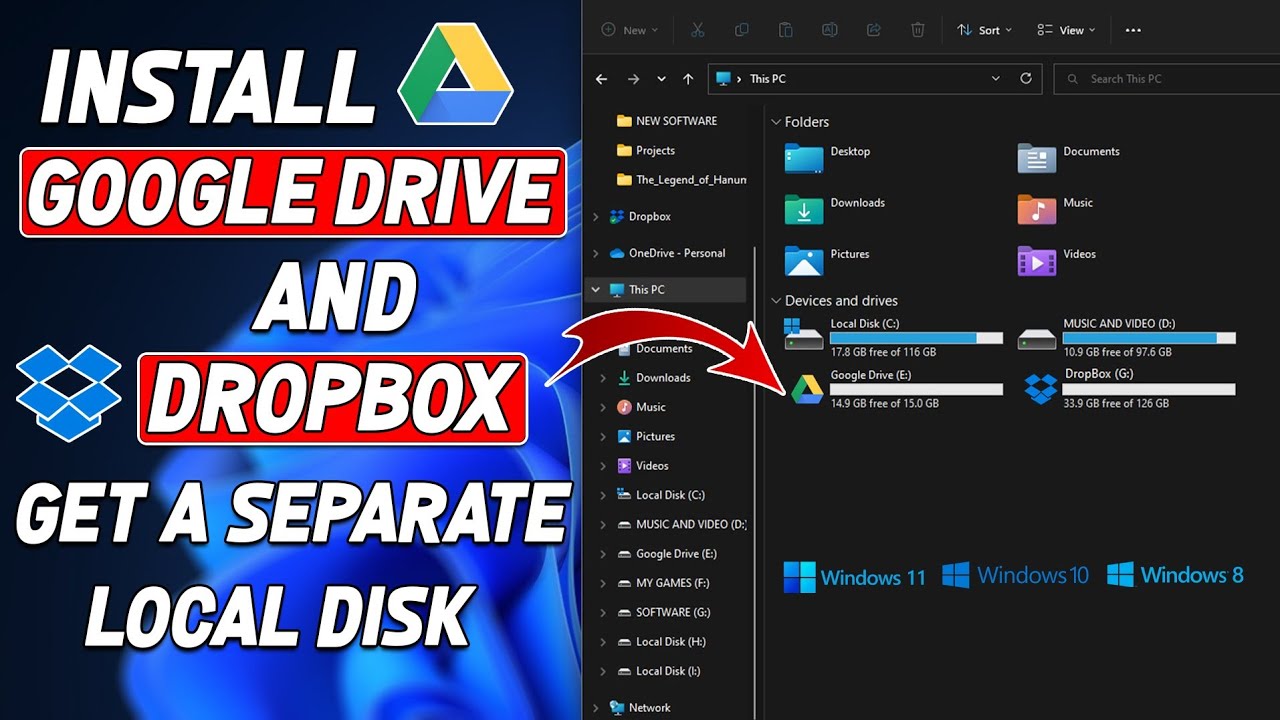Select MY GAMES (F:) in sidebar
Image resolution: width=1280 pixels, height=720 pixels.
pyautogui.click(x=663, y=583)
